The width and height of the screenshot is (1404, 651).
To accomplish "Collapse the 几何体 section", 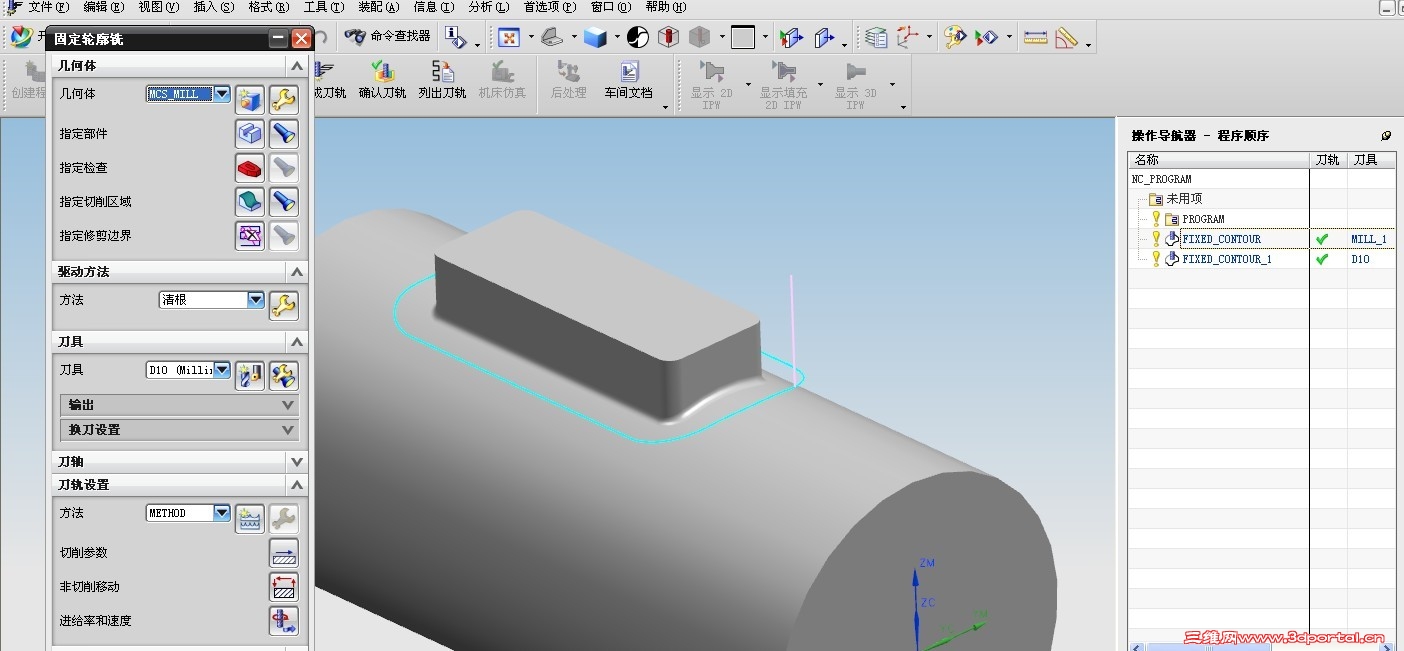I will coord(296,66).
